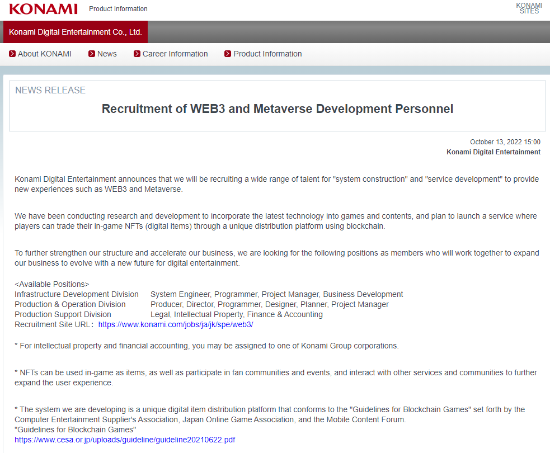Click the arrow icon beside Product Information nav
This screenshot has width=550, height=453.
click(228, 54)
